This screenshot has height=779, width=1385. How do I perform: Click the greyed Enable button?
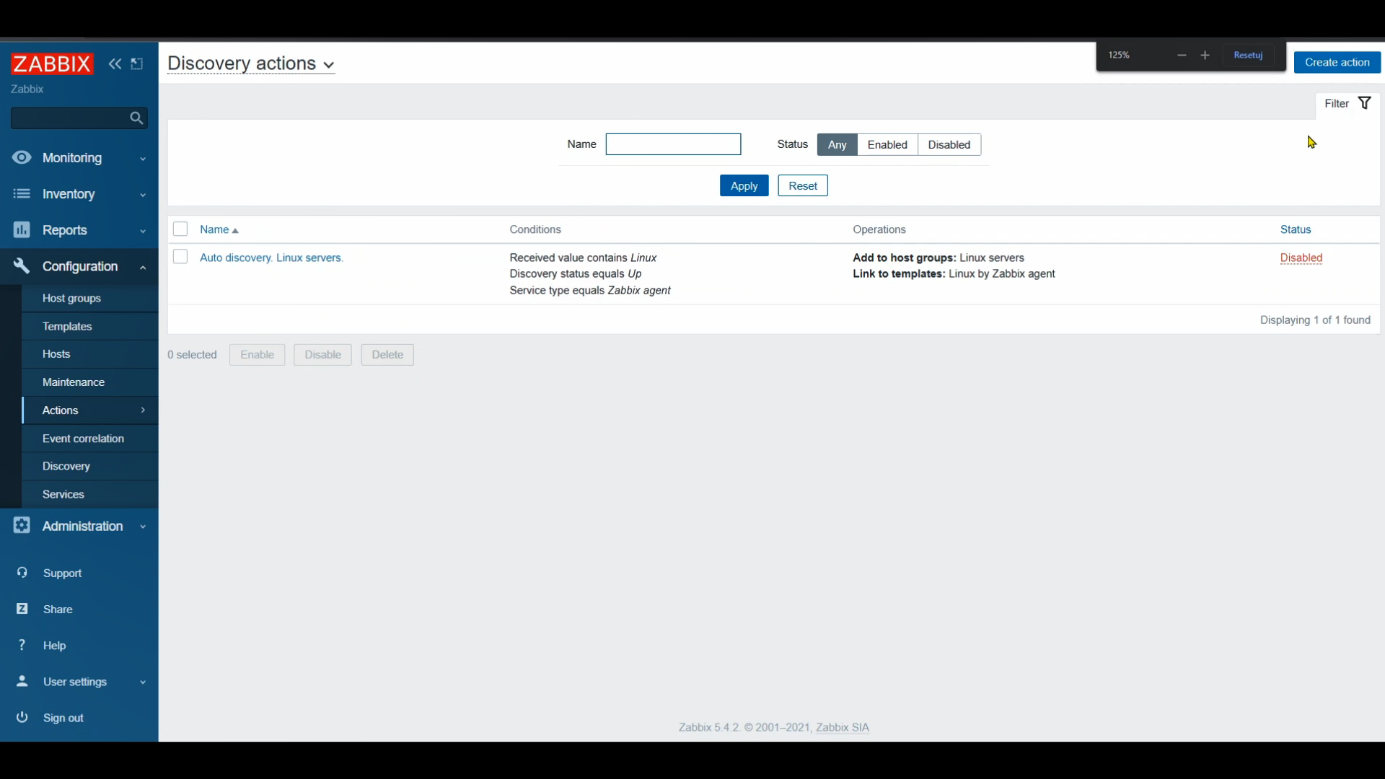[x=257, y=355]
